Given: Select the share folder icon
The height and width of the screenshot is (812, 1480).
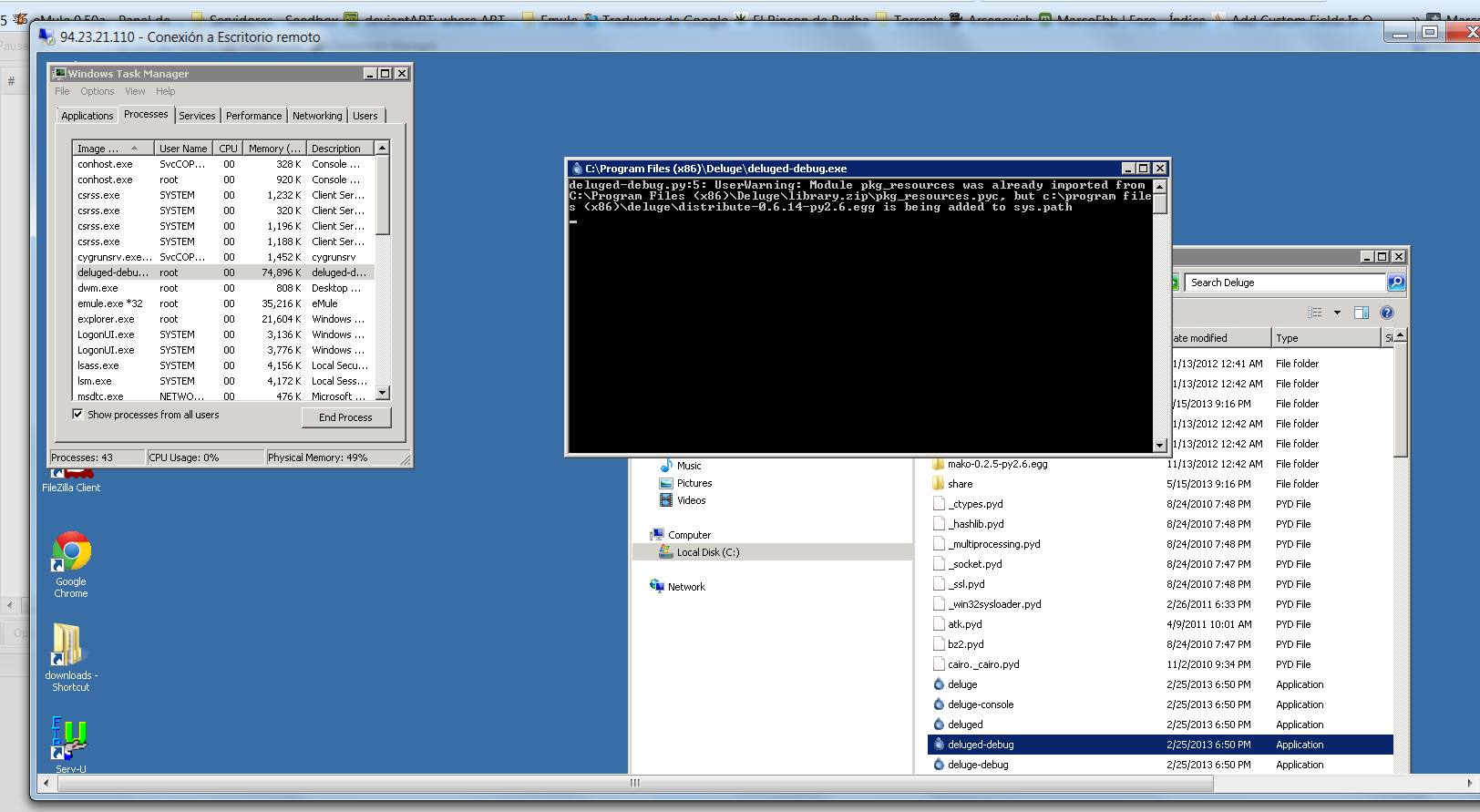Looking at the screenshot, I should 939,484.
